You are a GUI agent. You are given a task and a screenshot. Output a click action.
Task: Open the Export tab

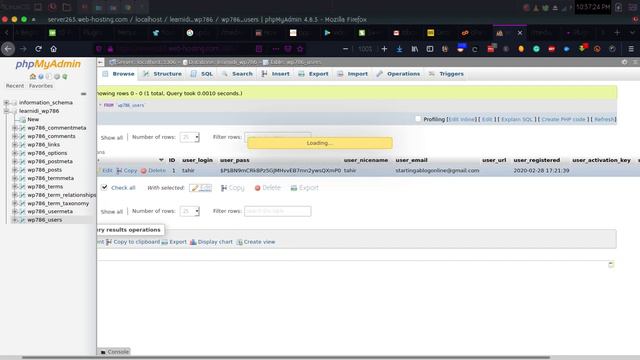pyautogui.click(x=313, y=74)
